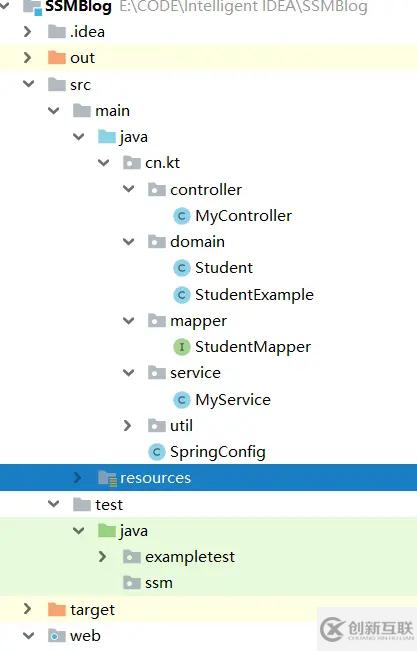
Task: Collapse the src folder
Action: (29, 84)
